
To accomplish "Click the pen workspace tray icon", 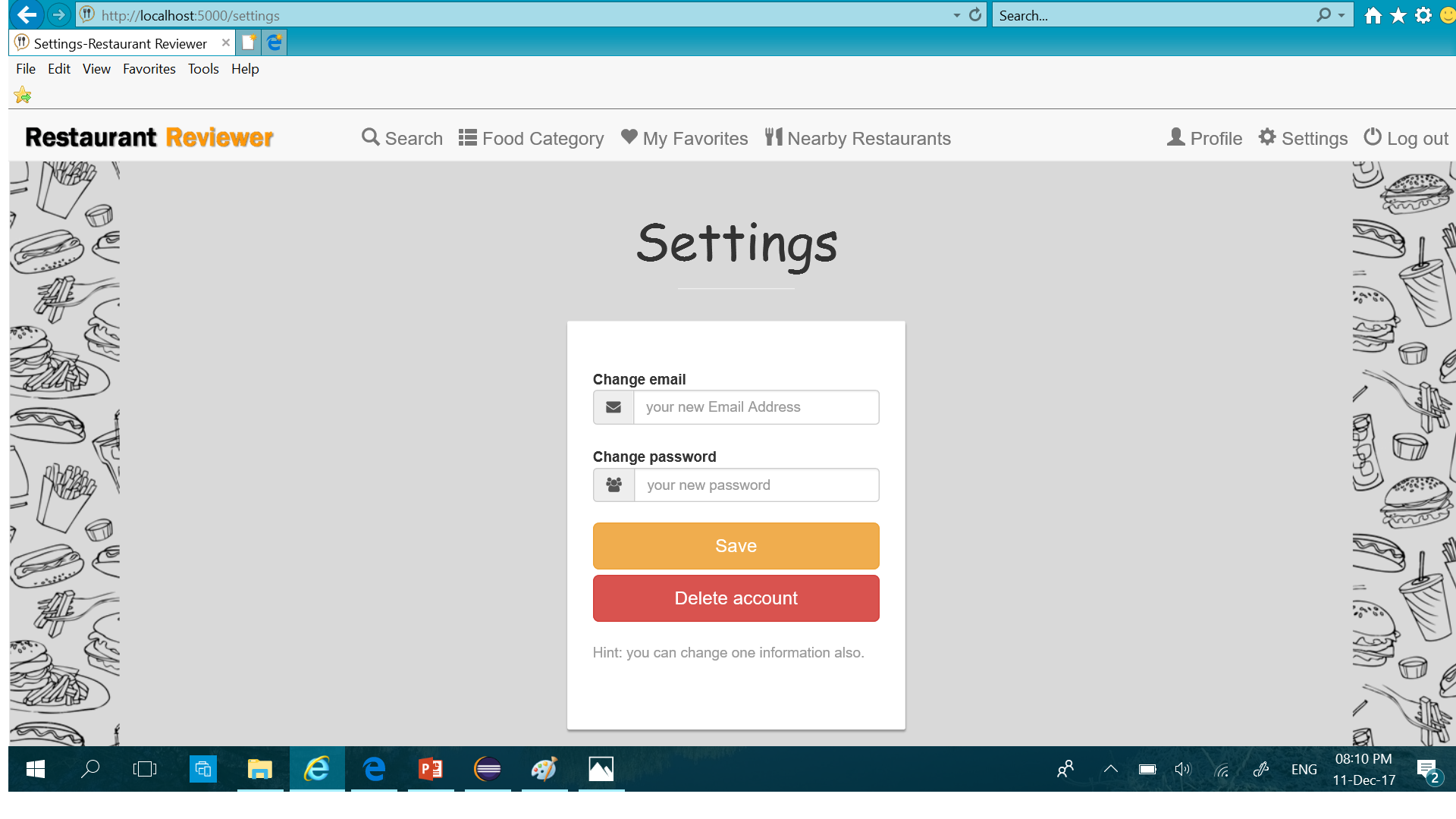I will 1261,769.
